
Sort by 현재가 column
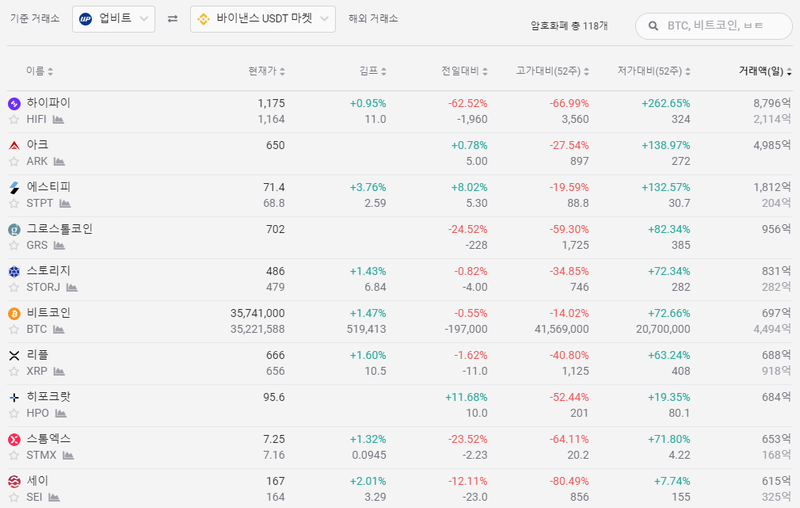pyautogui.click(x=266, y=71)
